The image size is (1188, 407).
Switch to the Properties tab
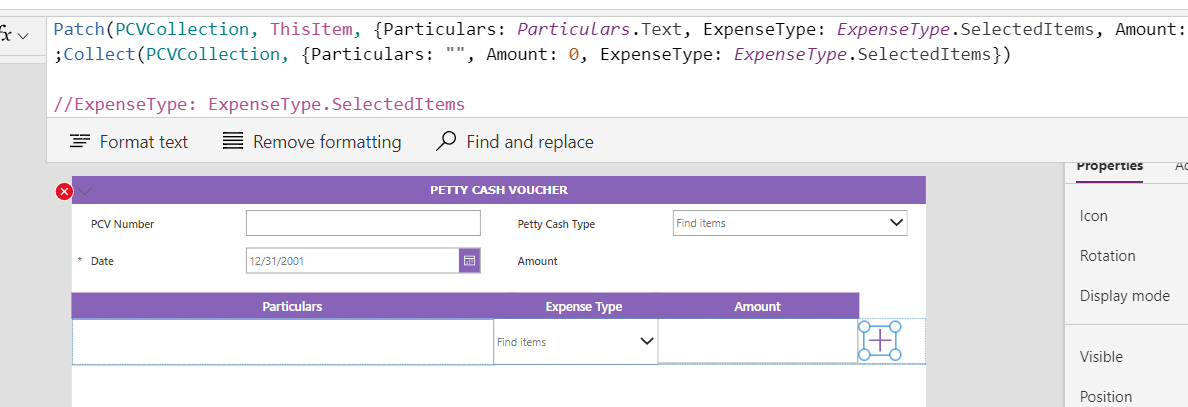1109,166
